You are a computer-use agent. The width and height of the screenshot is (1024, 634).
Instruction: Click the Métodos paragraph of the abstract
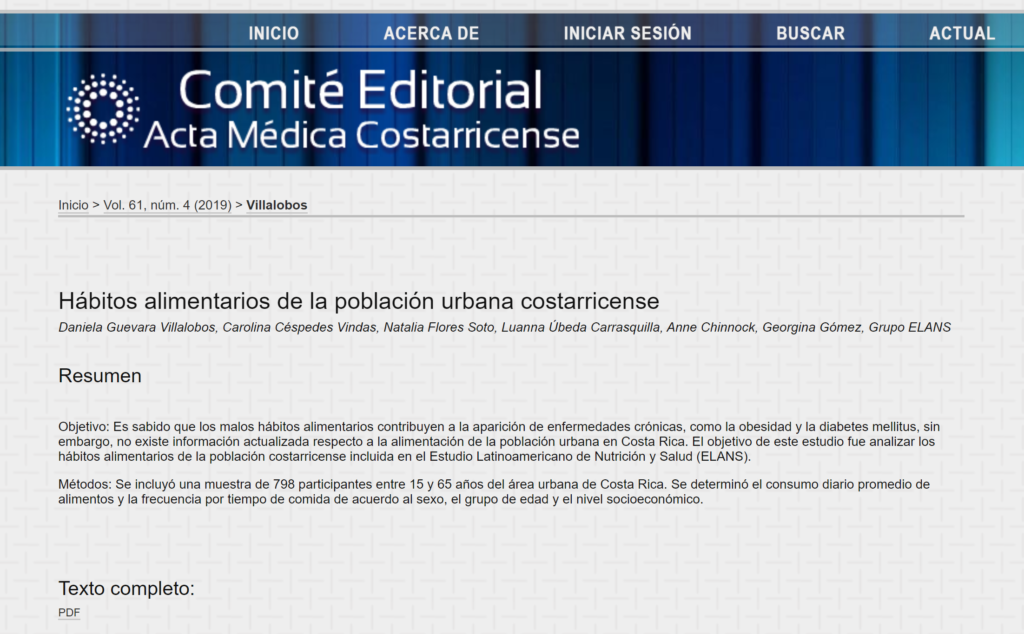click(494, 492)
